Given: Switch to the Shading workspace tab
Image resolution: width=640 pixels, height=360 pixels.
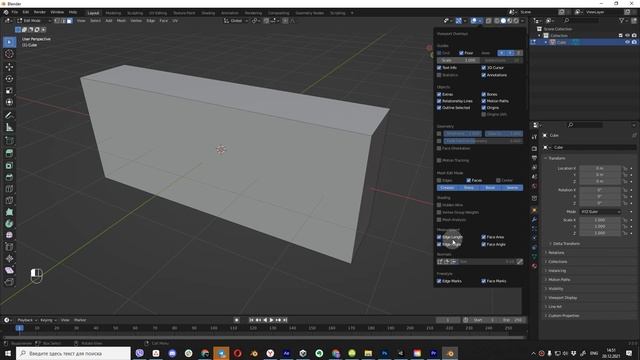Looking at the screenshot, I should [x=208, y=13].
